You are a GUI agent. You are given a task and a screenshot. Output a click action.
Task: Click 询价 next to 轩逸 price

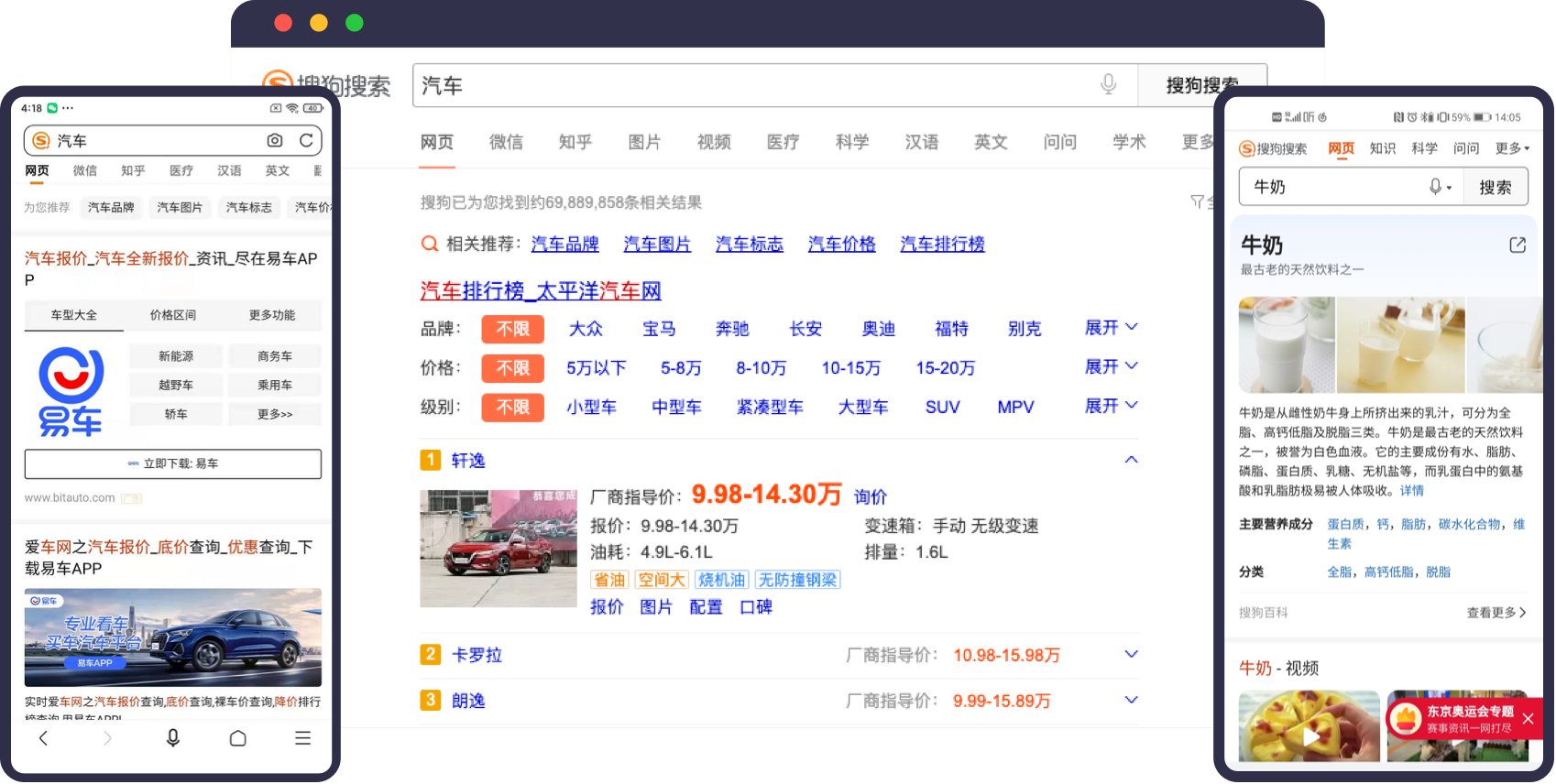[871, 496]
